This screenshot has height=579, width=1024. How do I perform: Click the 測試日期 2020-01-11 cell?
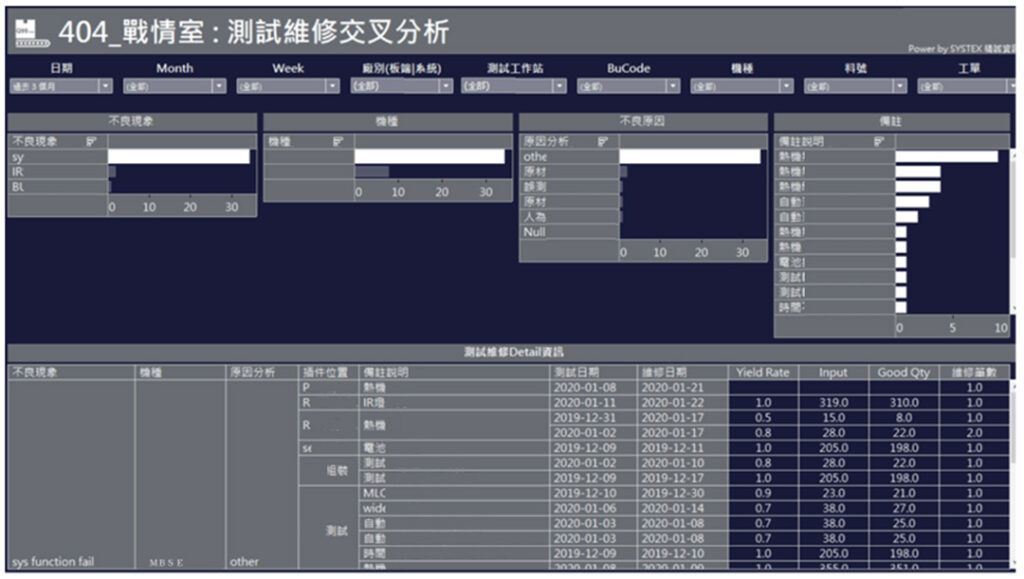594,402
